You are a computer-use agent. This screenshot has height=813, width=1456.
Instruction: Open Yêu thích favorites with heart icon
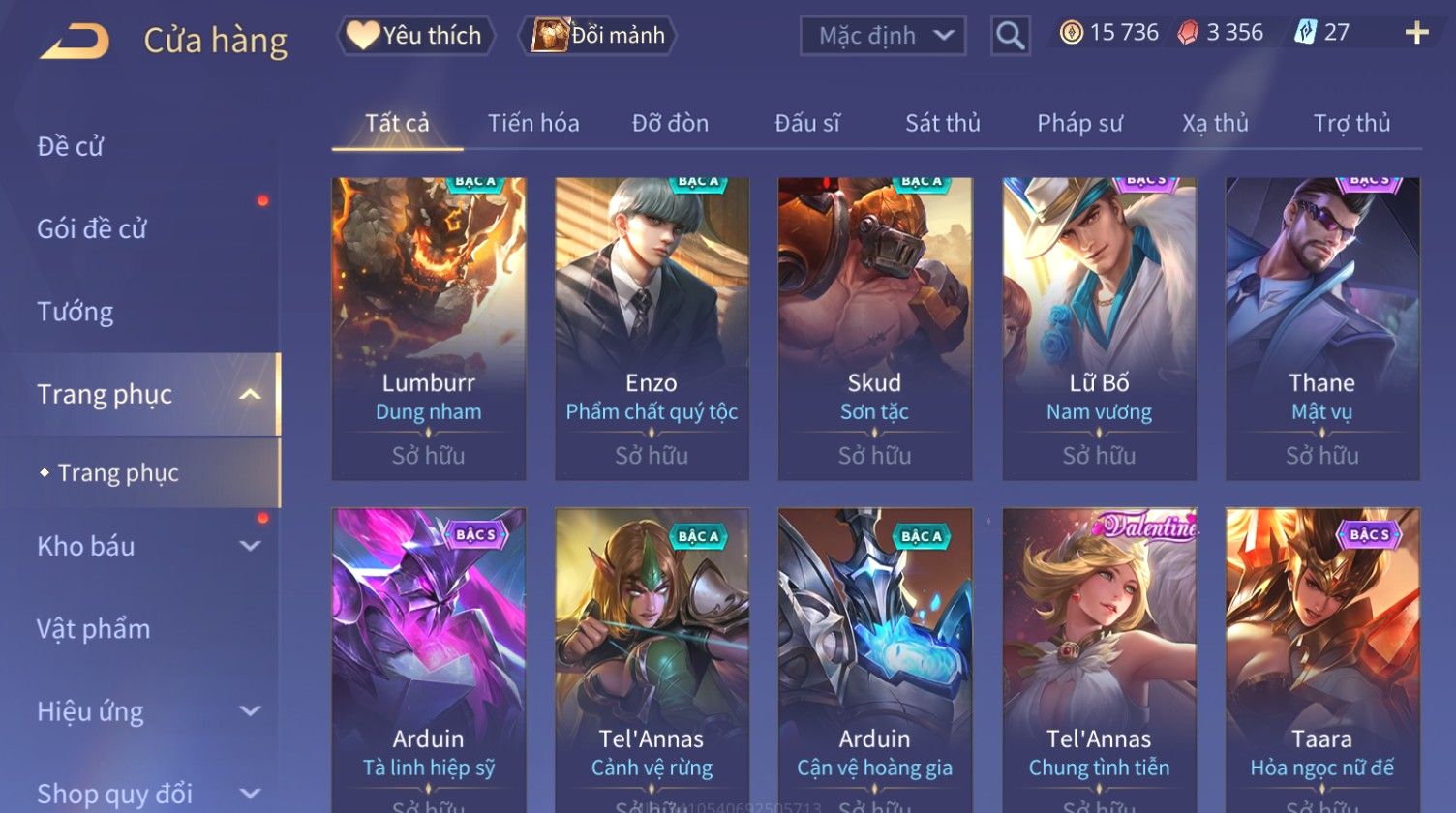415,36
